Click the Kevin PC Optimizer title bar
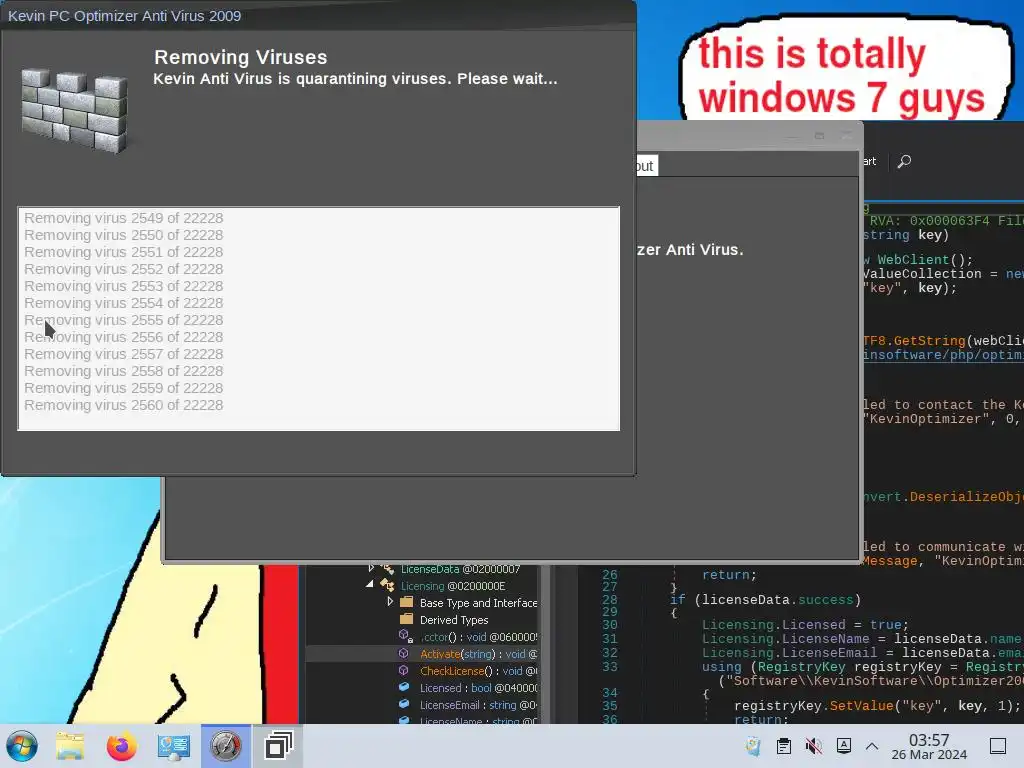The width and height of the screenshot is (1024, 768). click(318, 16)
